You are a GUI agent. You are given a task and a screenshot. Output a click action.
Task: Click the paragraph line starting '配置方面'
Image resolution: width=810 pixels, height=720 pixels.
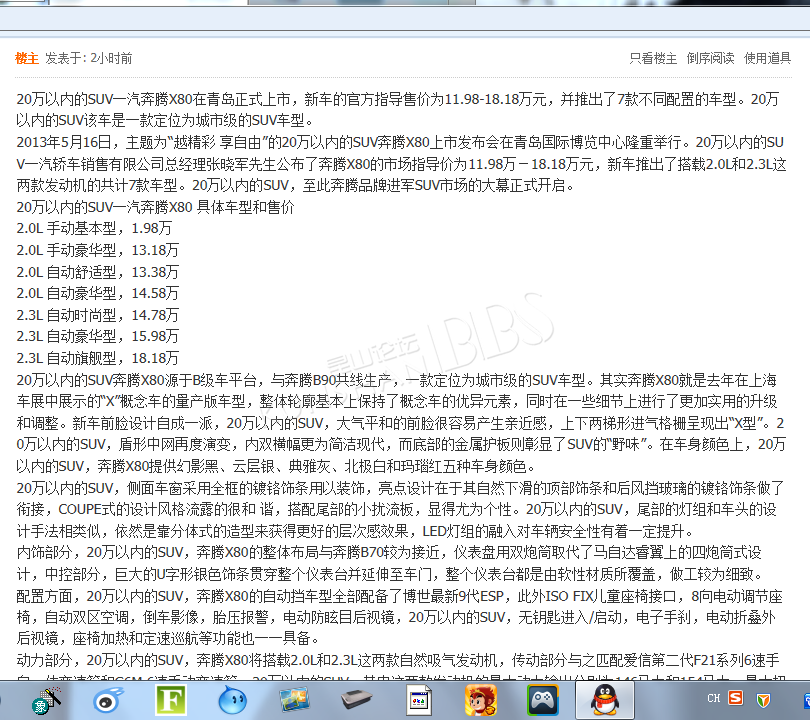tap(399, 596)
